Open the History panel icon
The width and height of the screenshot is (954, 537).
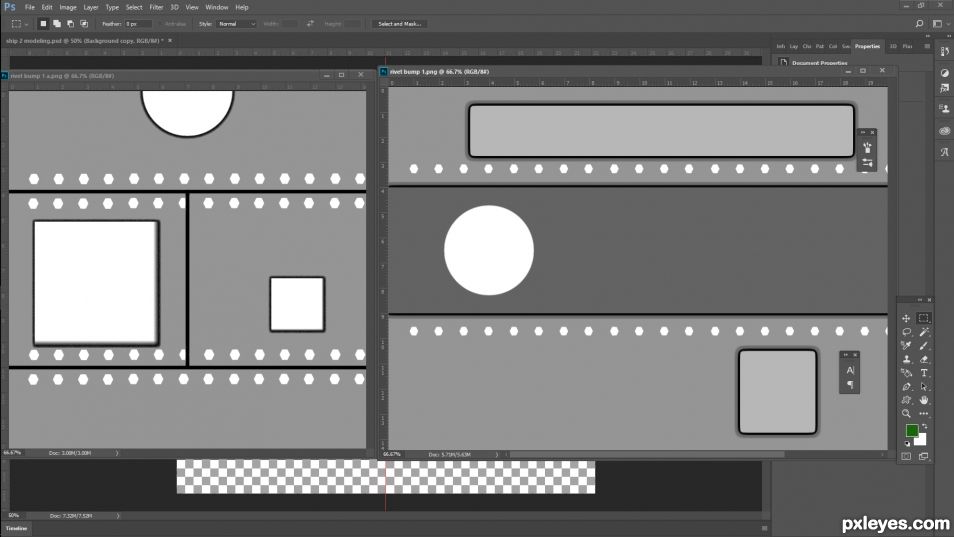point(944,52)
